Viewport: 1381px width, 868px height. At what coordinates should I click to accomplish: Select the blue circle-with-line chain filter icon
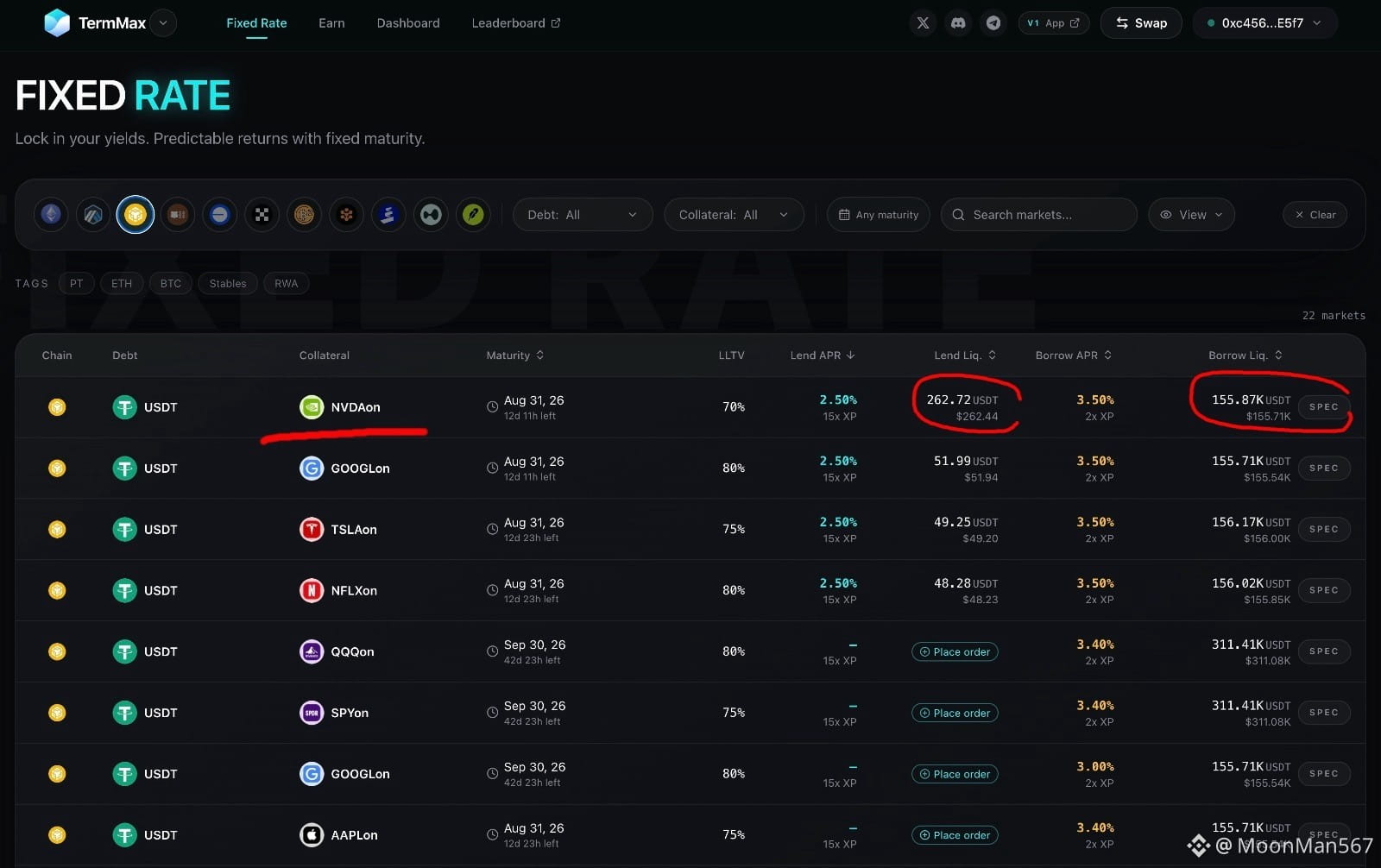220,215
